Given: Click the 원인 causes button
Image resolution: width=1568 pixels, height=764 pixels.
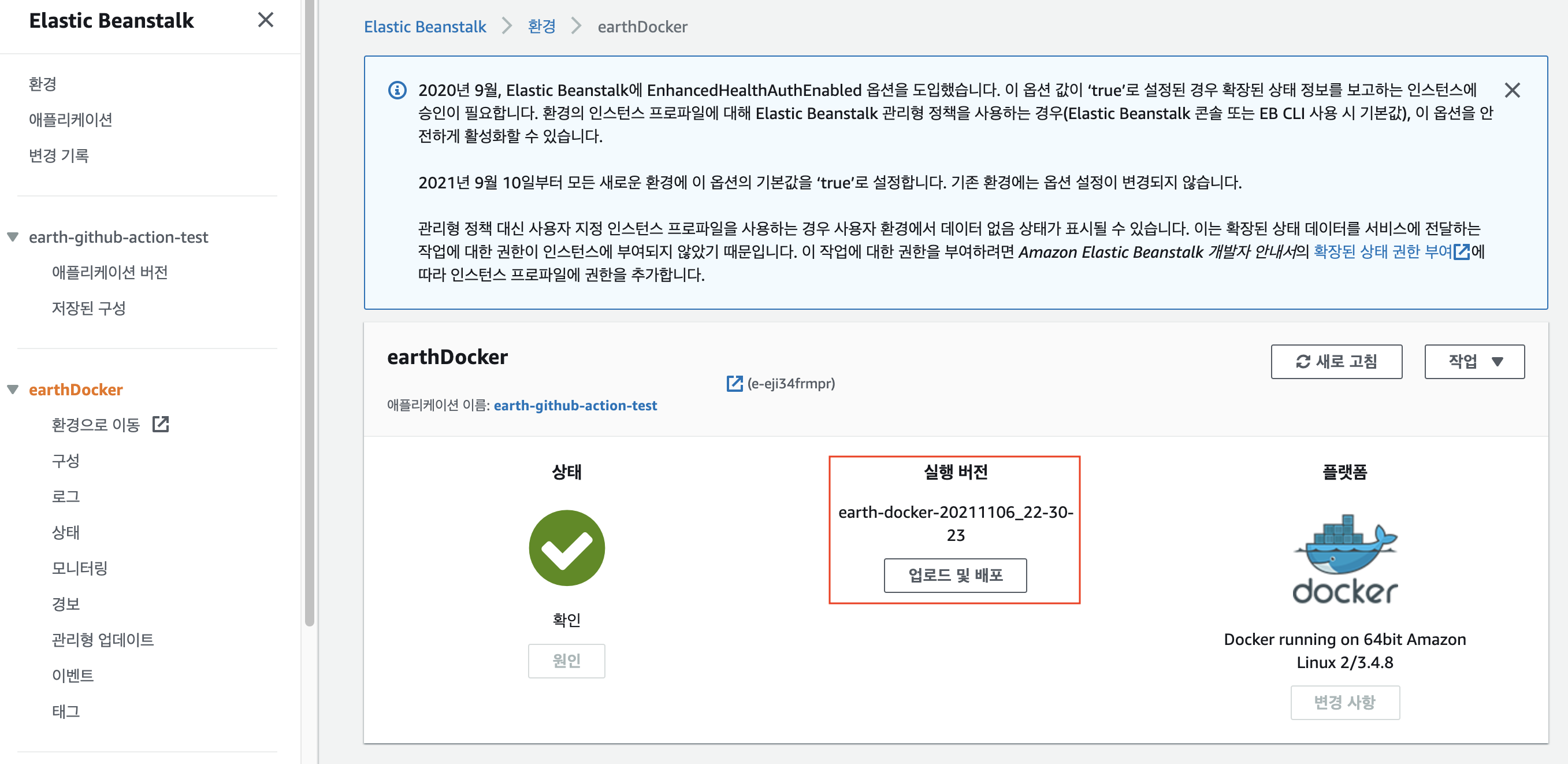Looking at the screenshot, I should click(x=566, y=661).
